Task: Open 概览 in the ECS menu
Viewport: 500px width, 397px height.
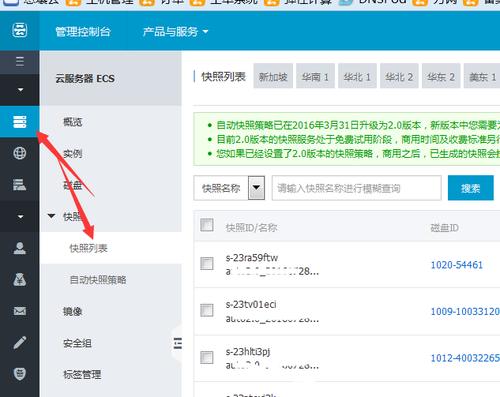Action: (73, 122)
